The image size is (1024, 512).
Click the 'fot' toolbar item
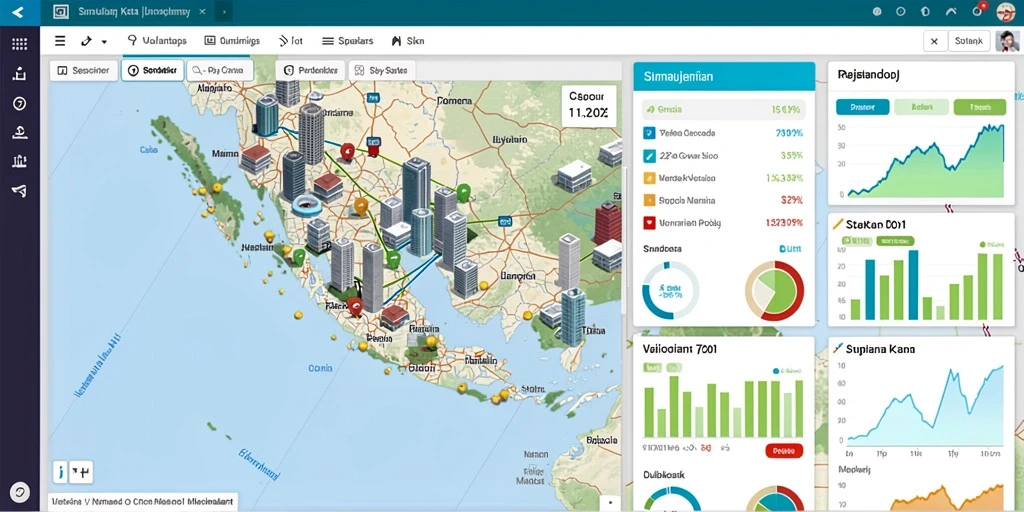[x=291, y=40]
